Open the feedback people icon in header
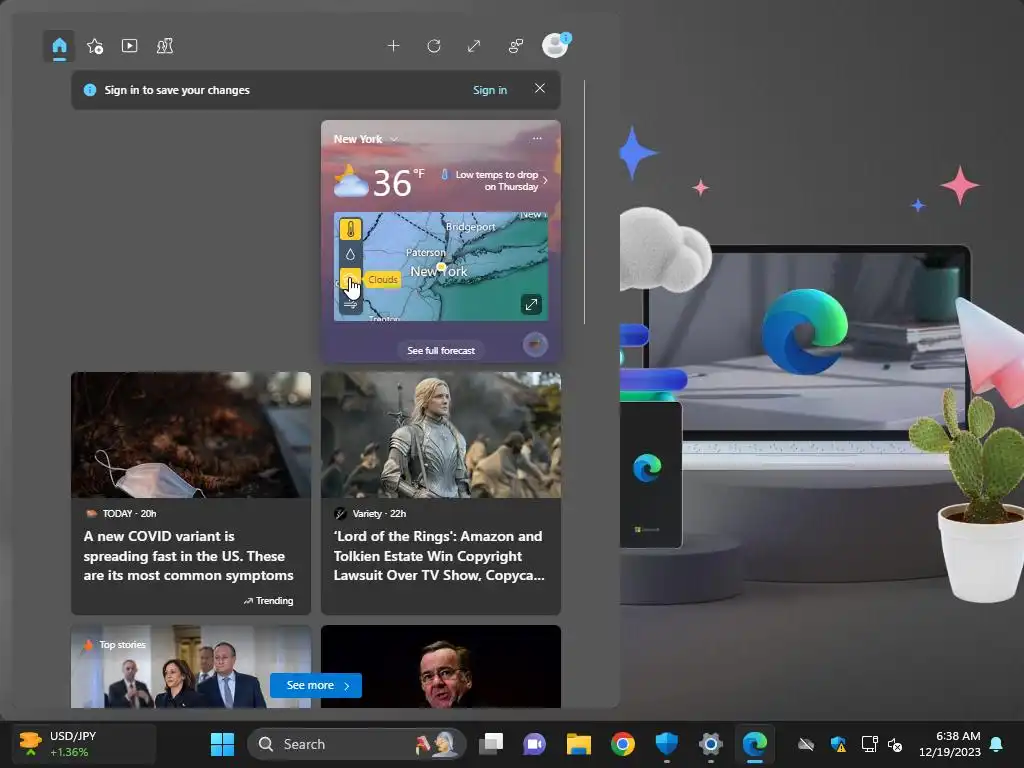Viewport: 1024px width, 768px height. 515,46
